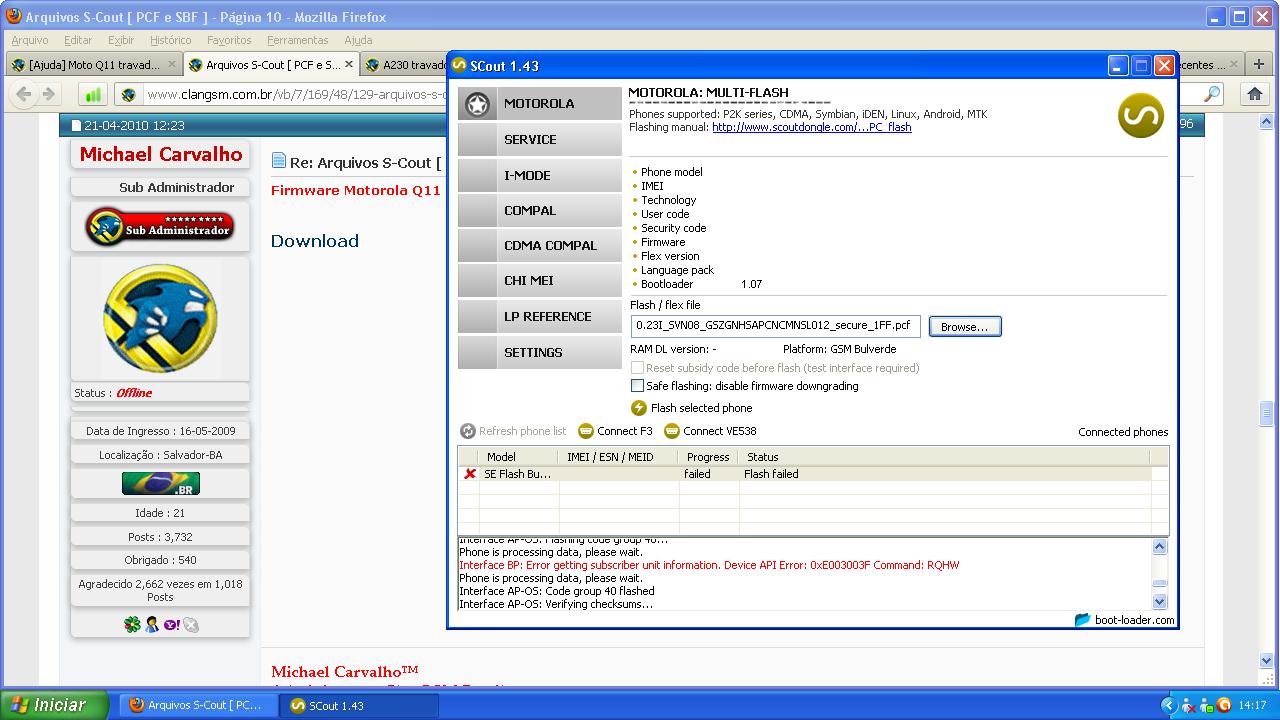1280x720 pixels.
Task: Click the Refresh phone list icon
Action: [x=468, y=432]
